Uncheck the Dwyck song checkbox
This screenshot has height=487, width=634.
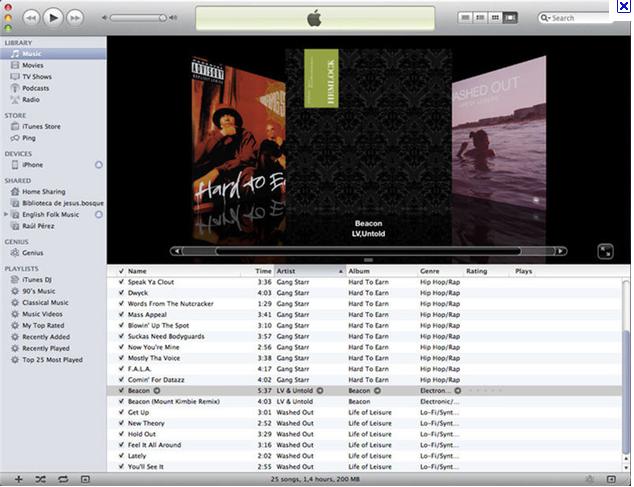[121, 293]
